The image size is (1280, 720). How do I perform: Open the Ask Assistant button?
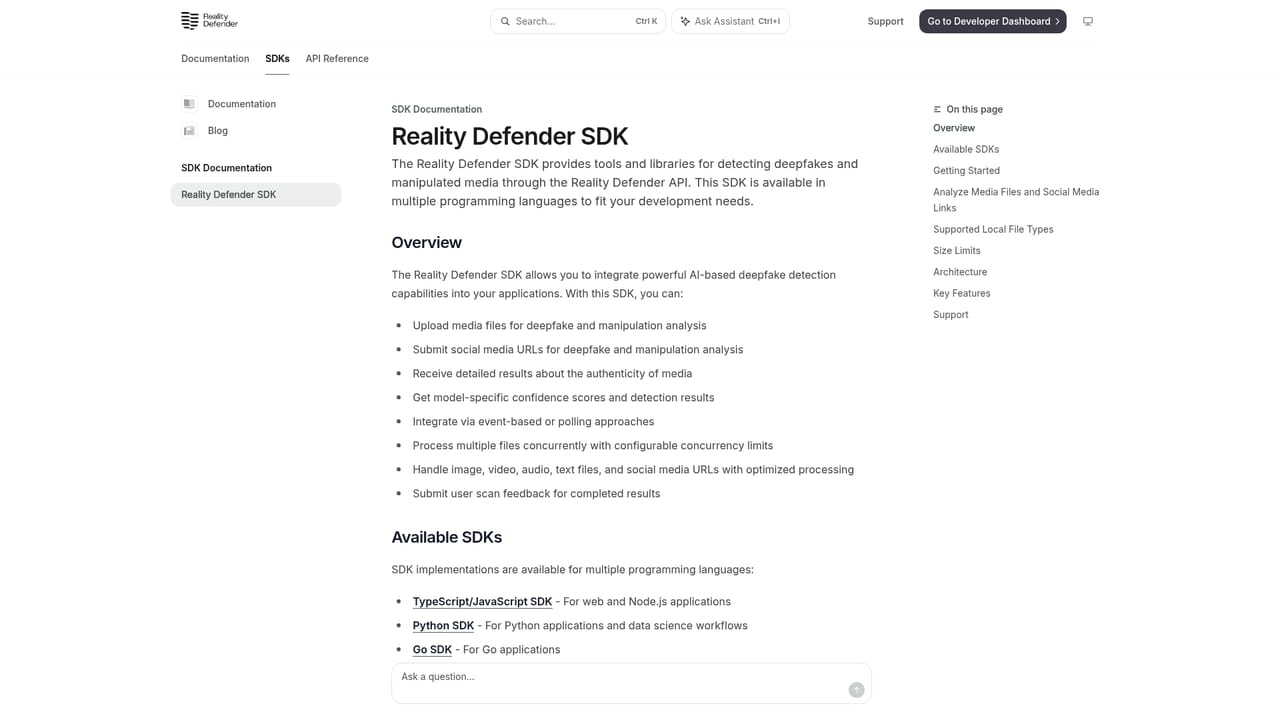[x=730, y=21]
